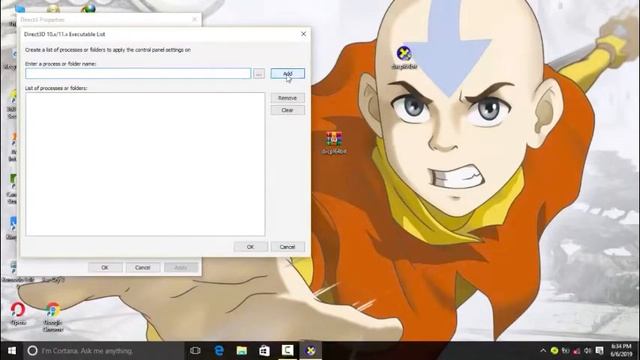This screenshot has width=640, height=360.
Task: Show hidden system tray icons
Action: (543, 351)
